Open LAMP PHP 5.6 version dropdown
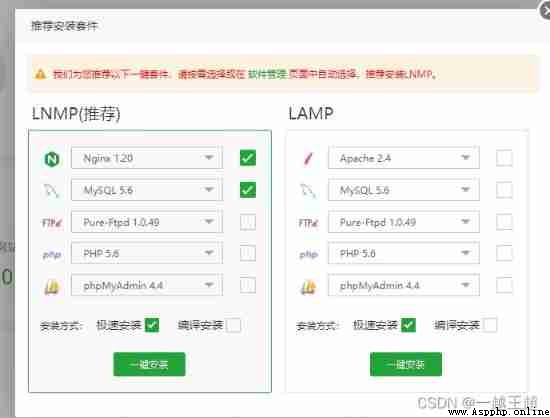 click(x=403, y=253)
